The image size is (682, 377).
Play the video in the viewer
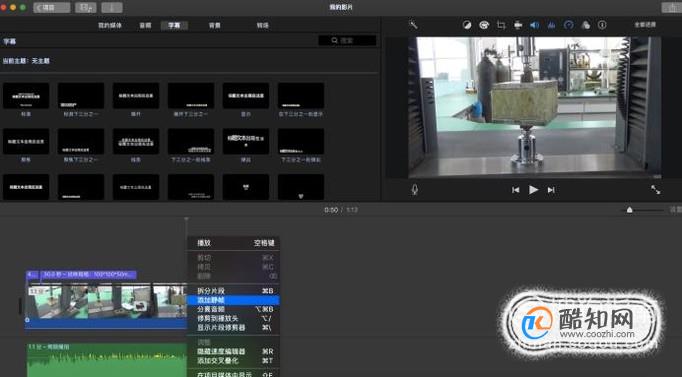pyautogui.click(x=533, y=190)
